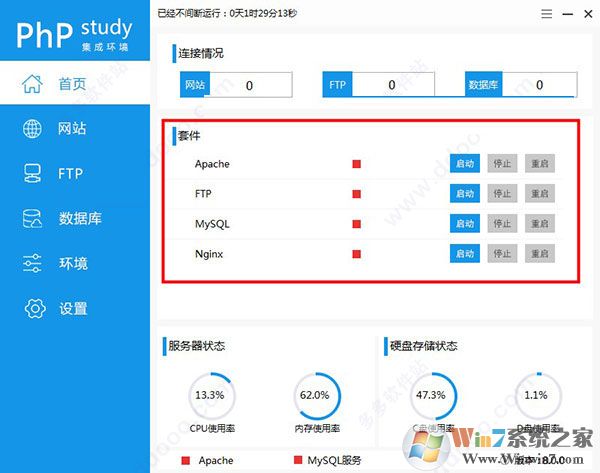Open the 首页 menu item
The height and width of the screenshot is (473, 600).
pos(75,83)
